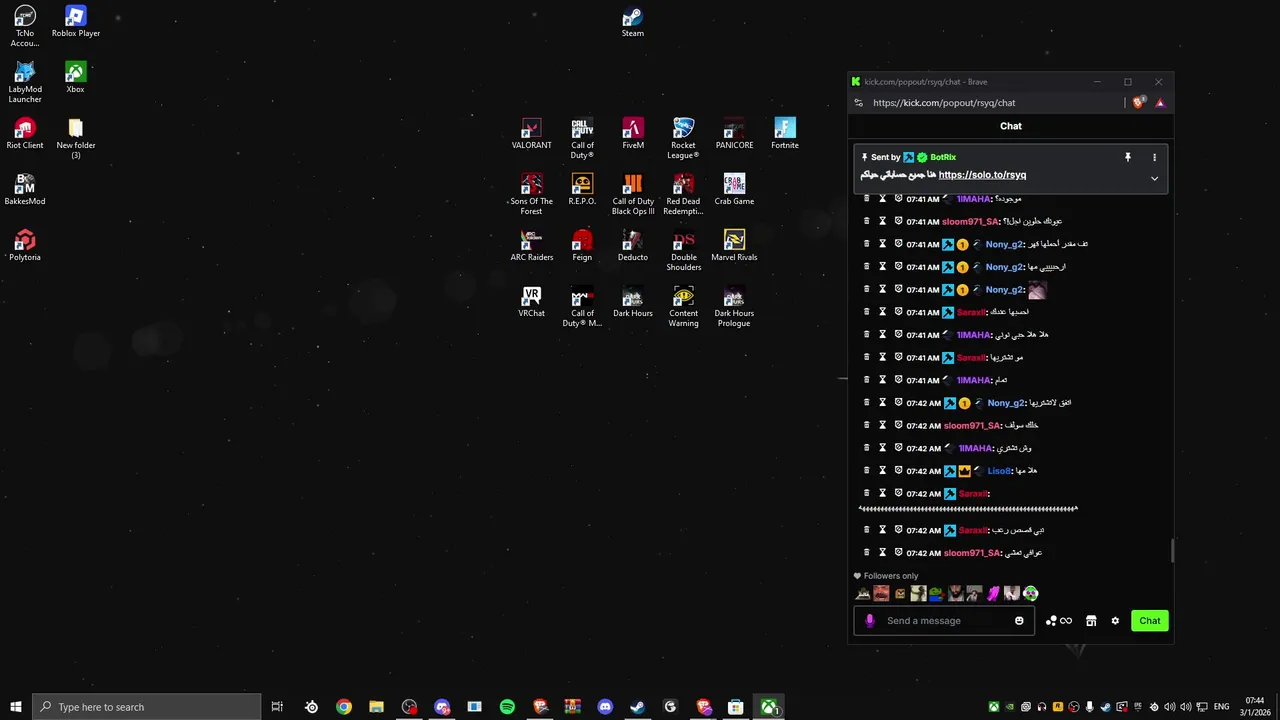
Task: Select the Polytoria desktop icon
Action: click(x=25, y=246)
